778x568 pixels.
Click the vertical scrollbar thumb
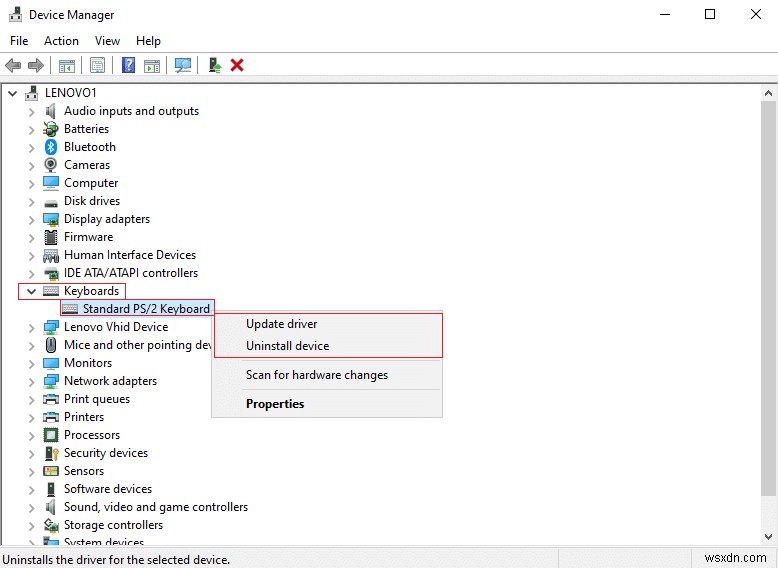click(768, 298)
